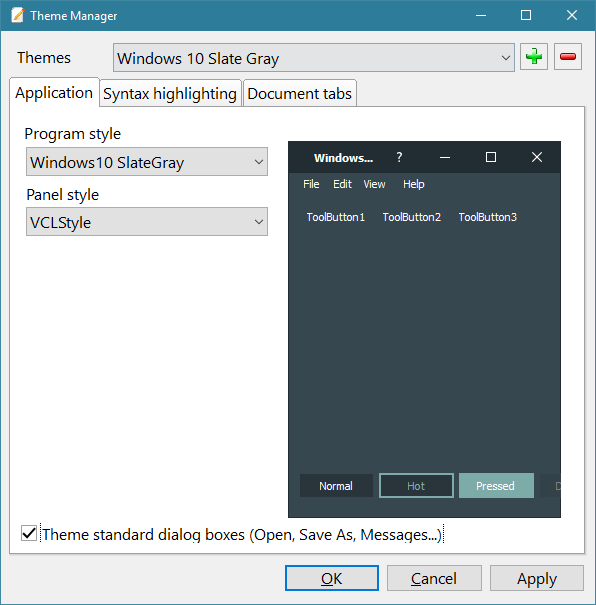Expand the Program style combo box
Viewport: 596px width, 605px height.
coord(147,162)
